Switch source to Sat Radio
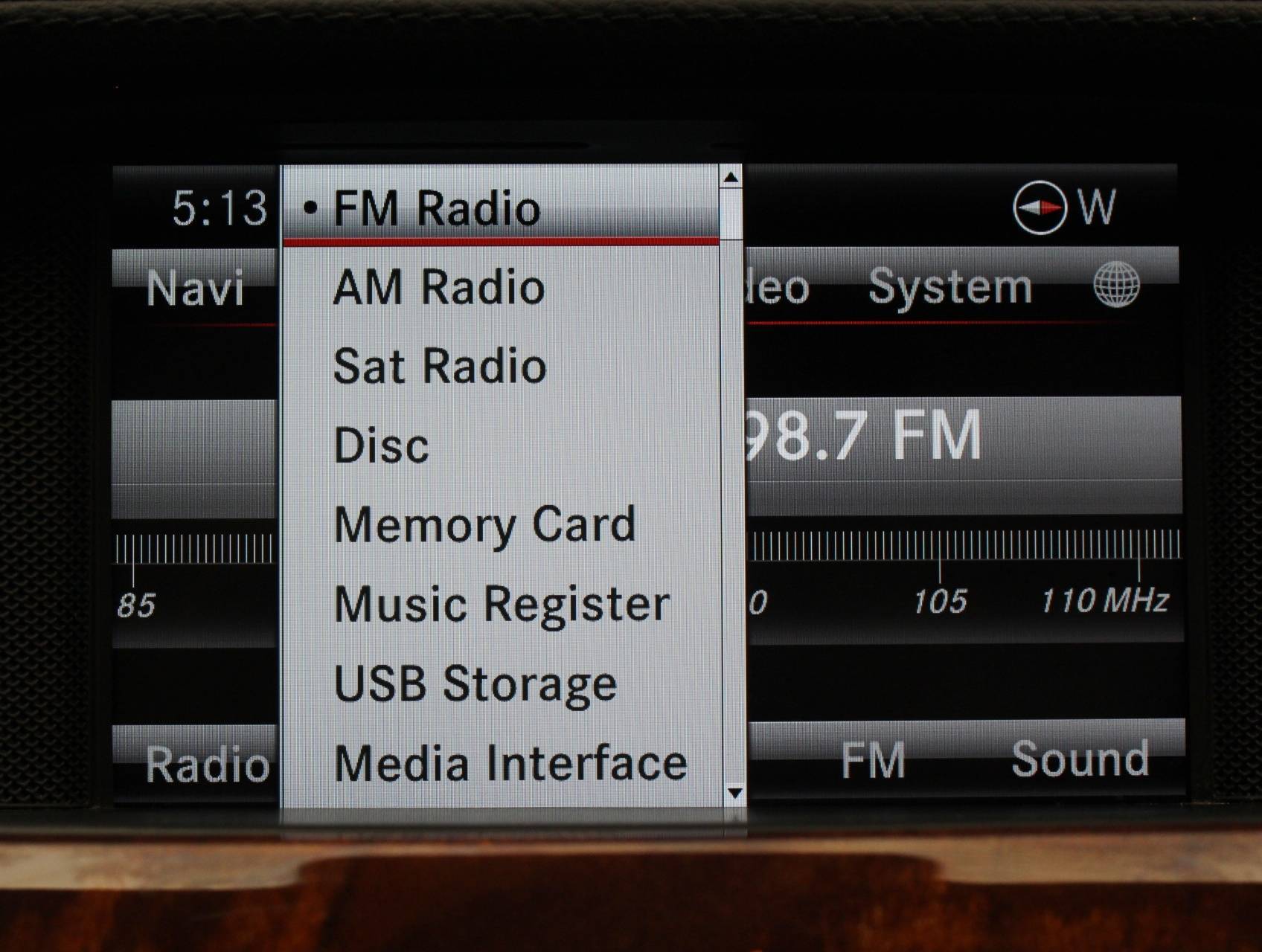 point(439,366)
